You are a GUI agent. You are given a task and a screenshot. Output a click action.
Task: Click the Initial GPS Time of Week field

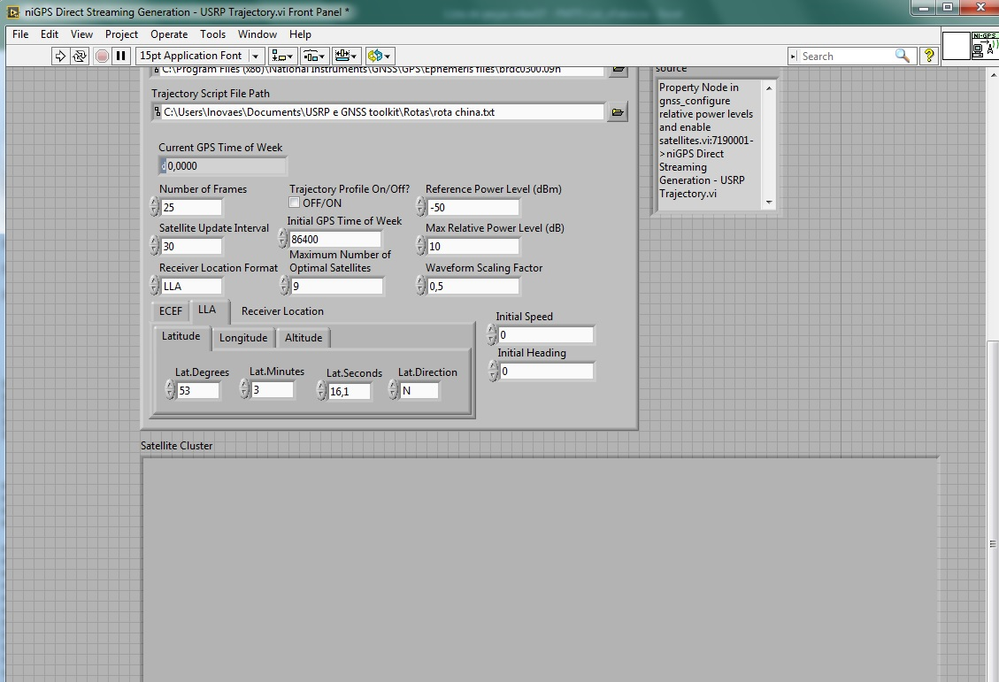[336, 239]
